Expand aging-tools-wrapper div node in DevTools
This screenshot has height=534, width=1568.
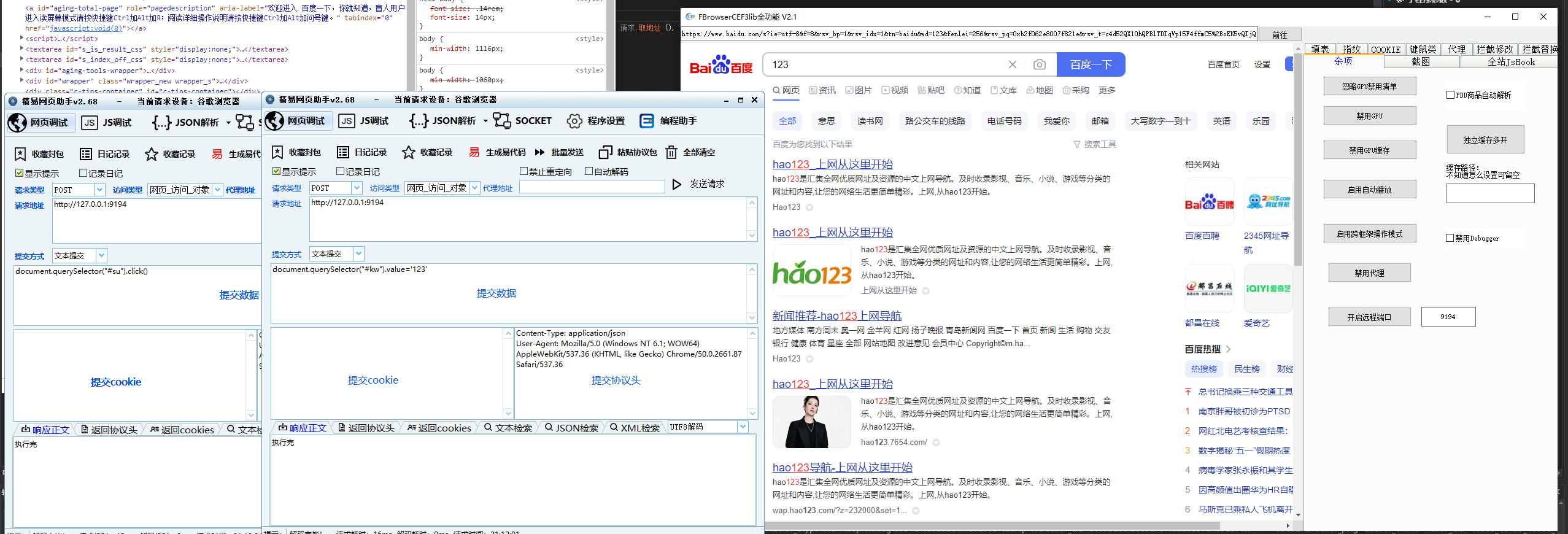22,71
